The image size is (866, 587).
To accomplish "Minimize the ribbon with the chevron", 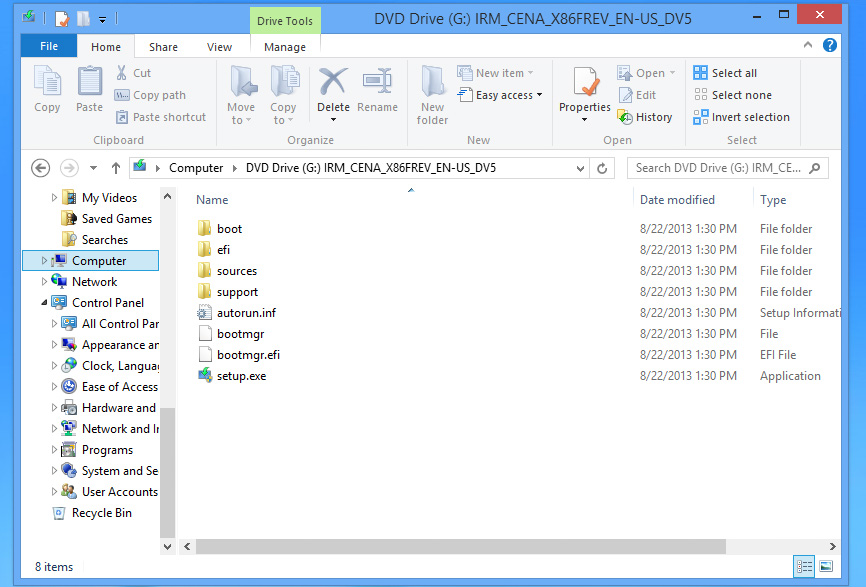I will pos(808,45).
